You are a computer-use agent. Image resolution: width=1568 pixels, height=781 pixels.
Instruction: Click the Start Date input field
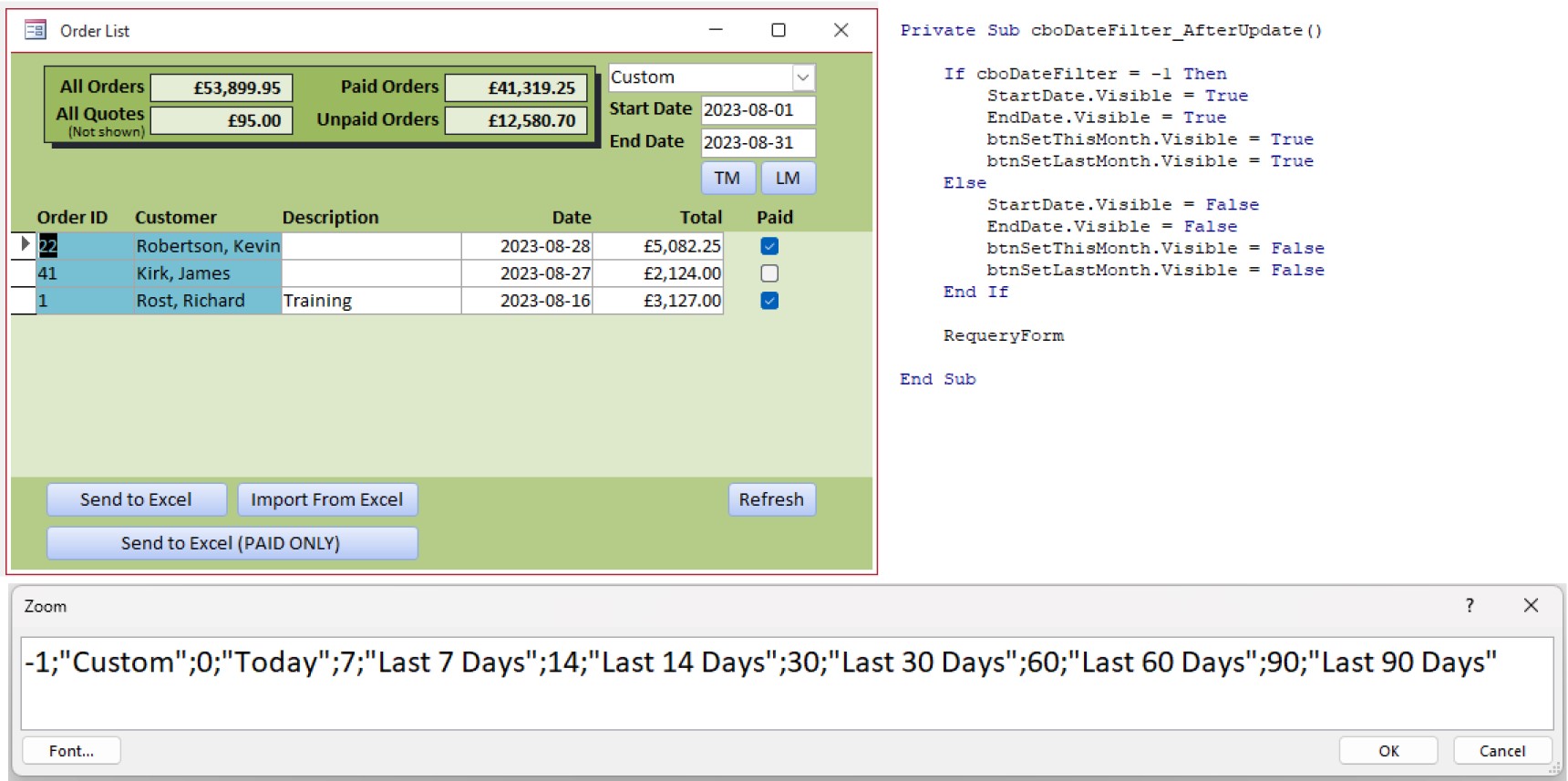point(757,110)
